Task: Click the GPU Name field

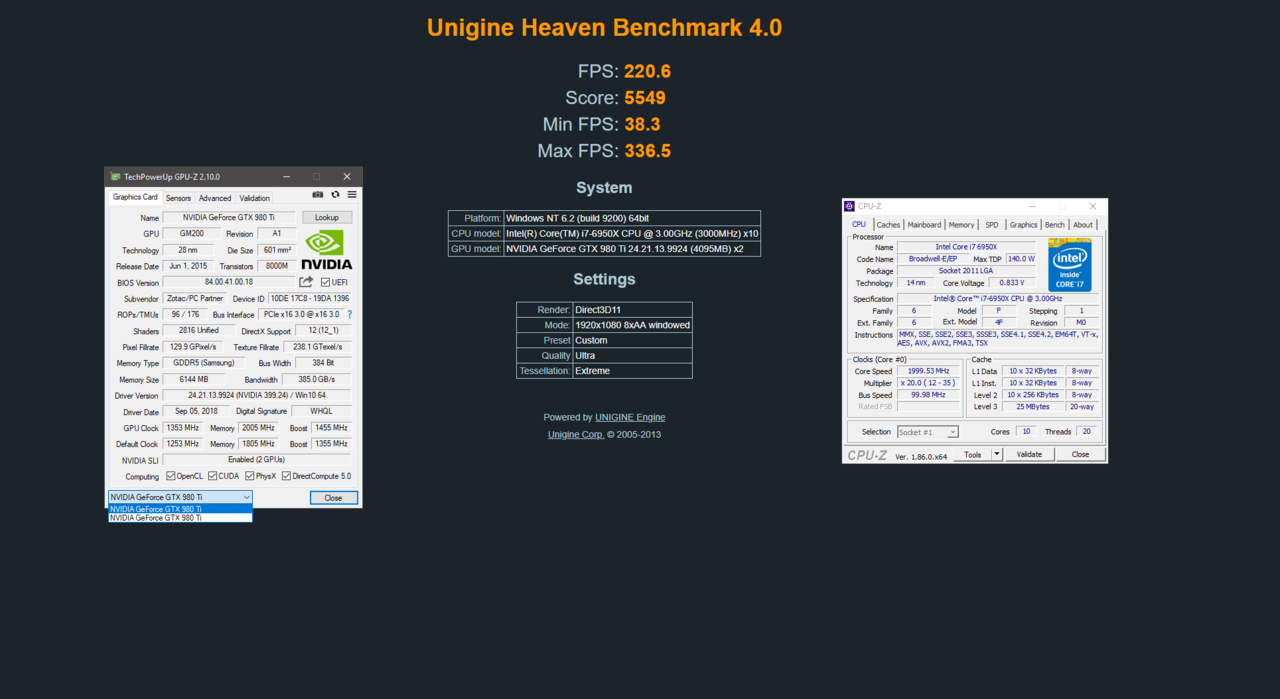Action: (231, 217)
